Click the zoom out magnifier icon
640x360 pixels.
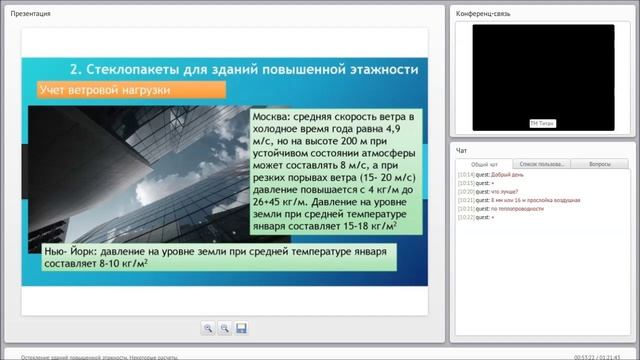click(224, 328)
